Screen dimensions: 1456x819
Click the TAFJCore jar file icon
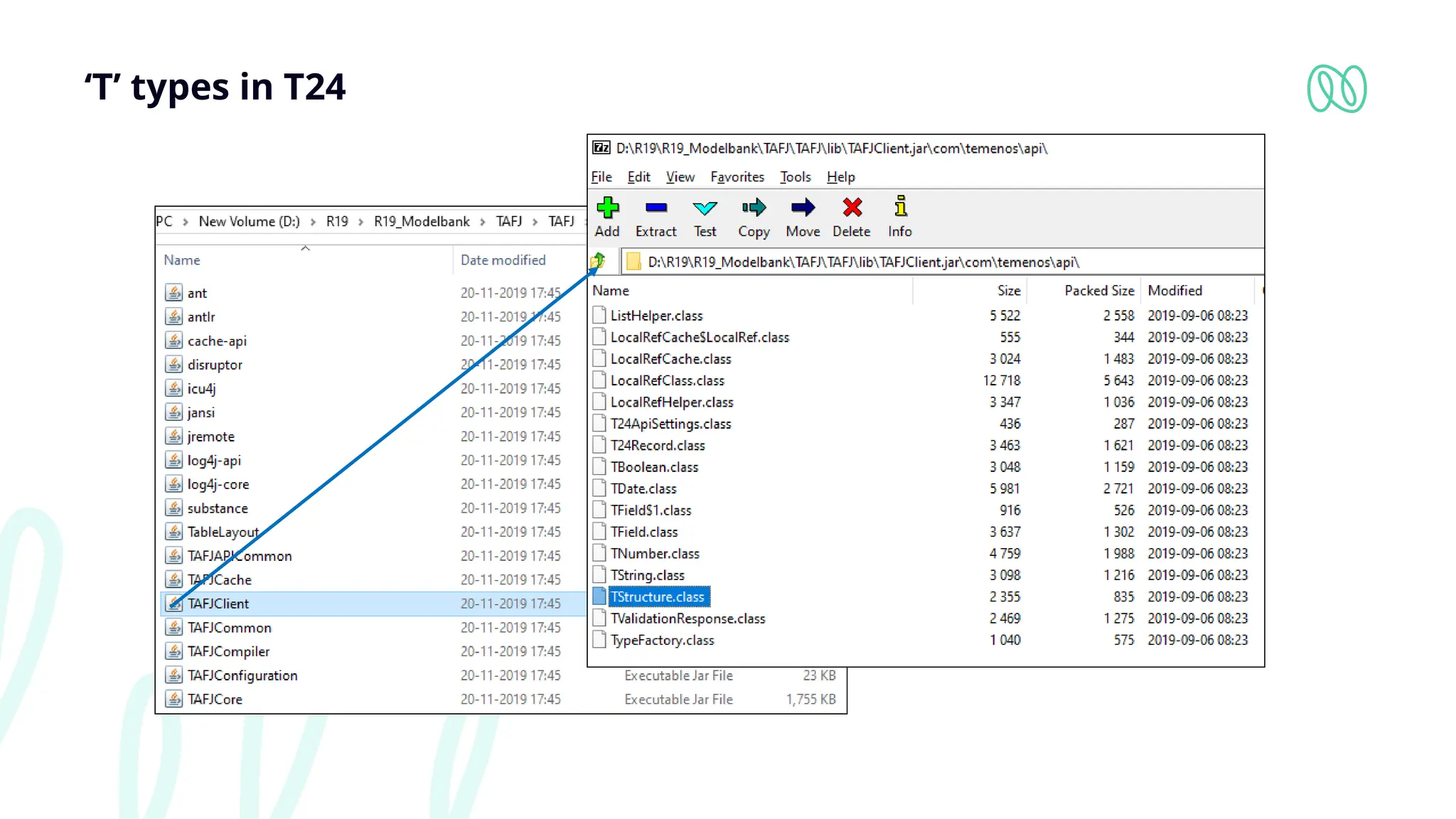click(x=173, y=699)
